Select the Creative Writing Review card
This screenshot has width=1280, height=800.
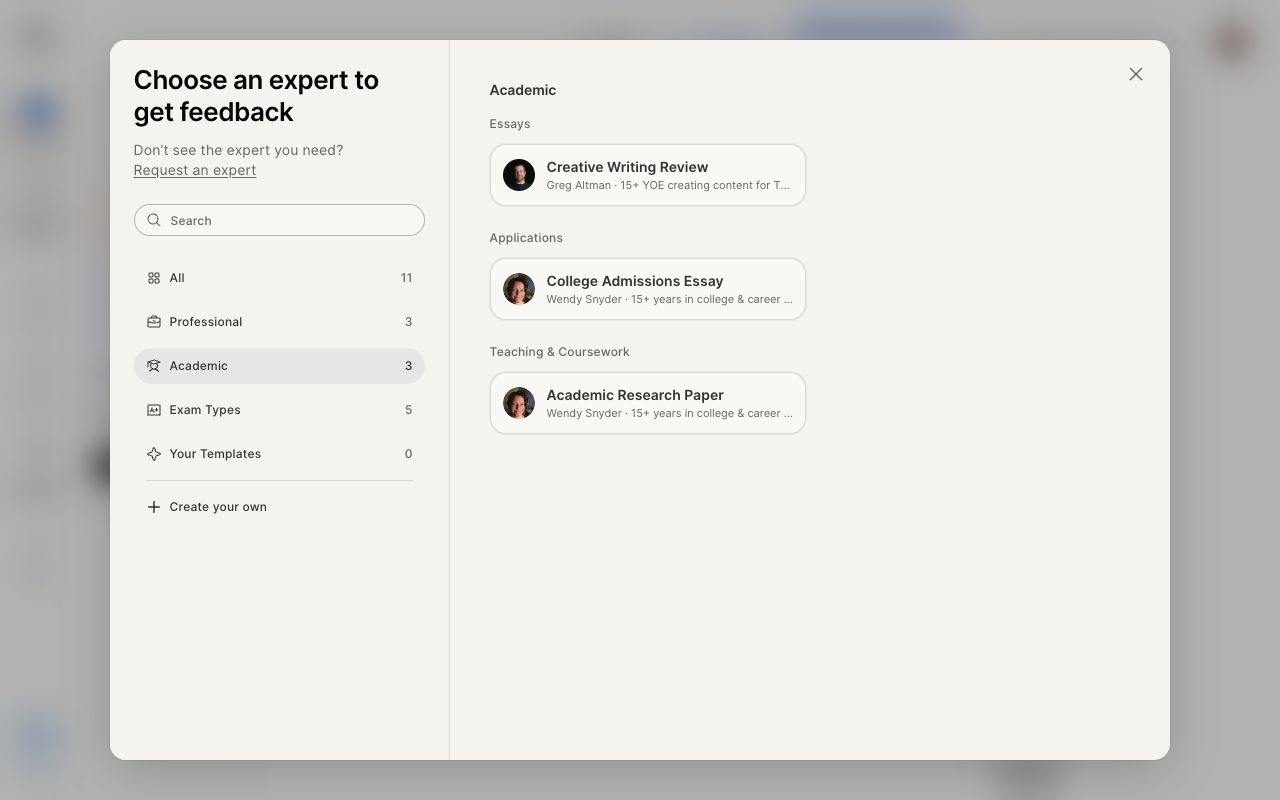pyautogui.click(x=648, y=175)
